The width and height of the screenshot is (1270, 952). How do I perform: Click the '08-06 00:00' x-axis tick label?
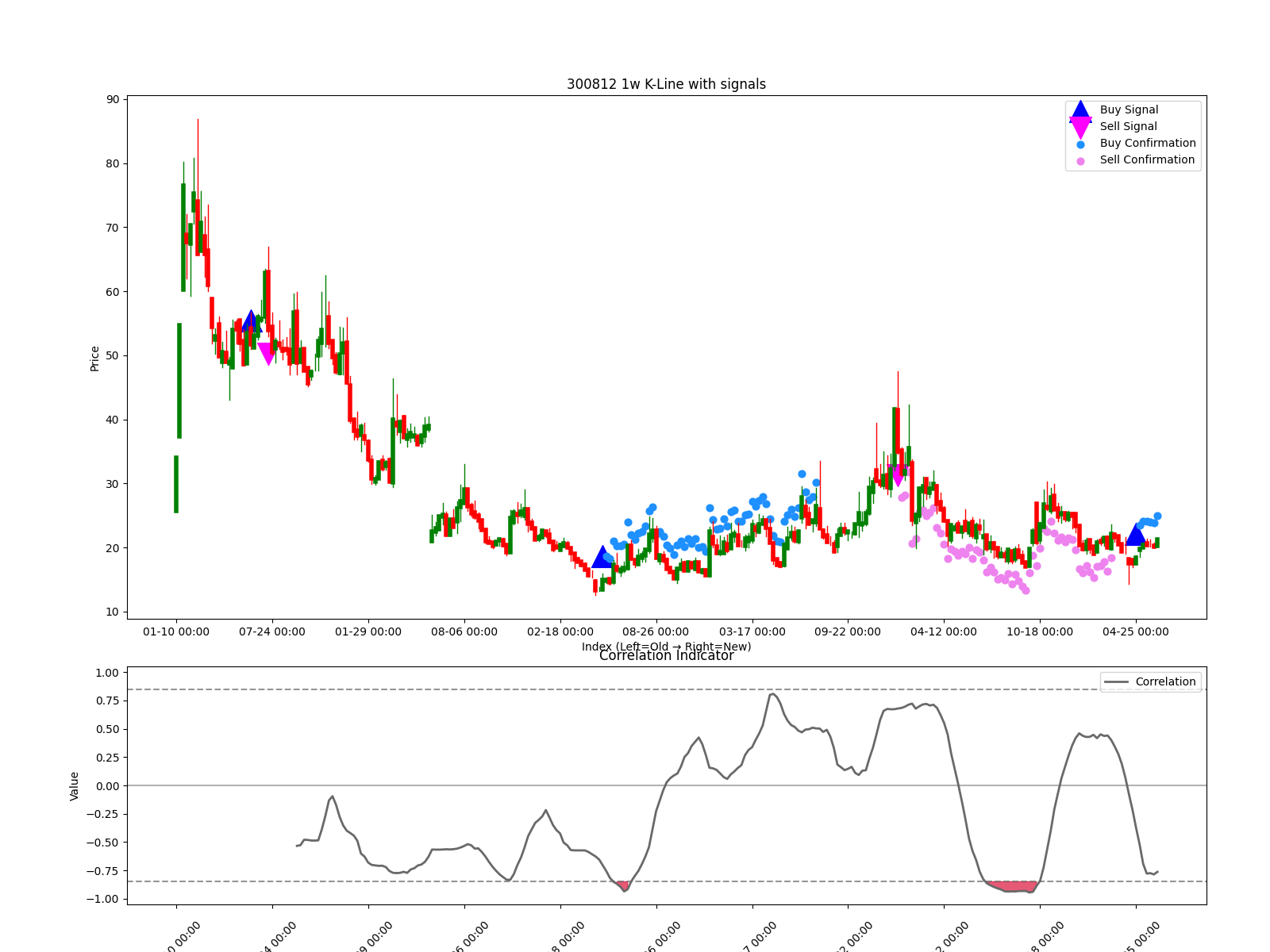[464, 632]
